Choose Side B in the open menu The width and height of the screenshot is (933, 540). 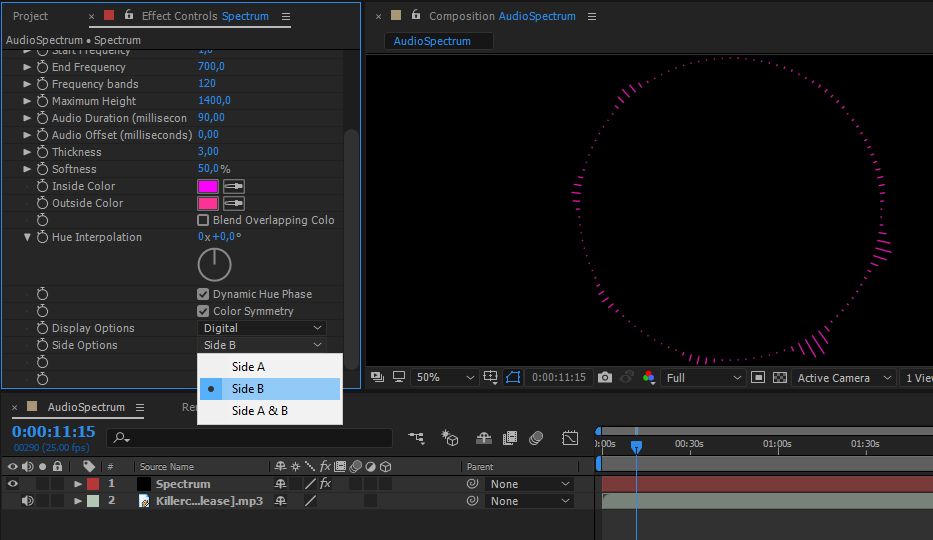coord(270,389)
